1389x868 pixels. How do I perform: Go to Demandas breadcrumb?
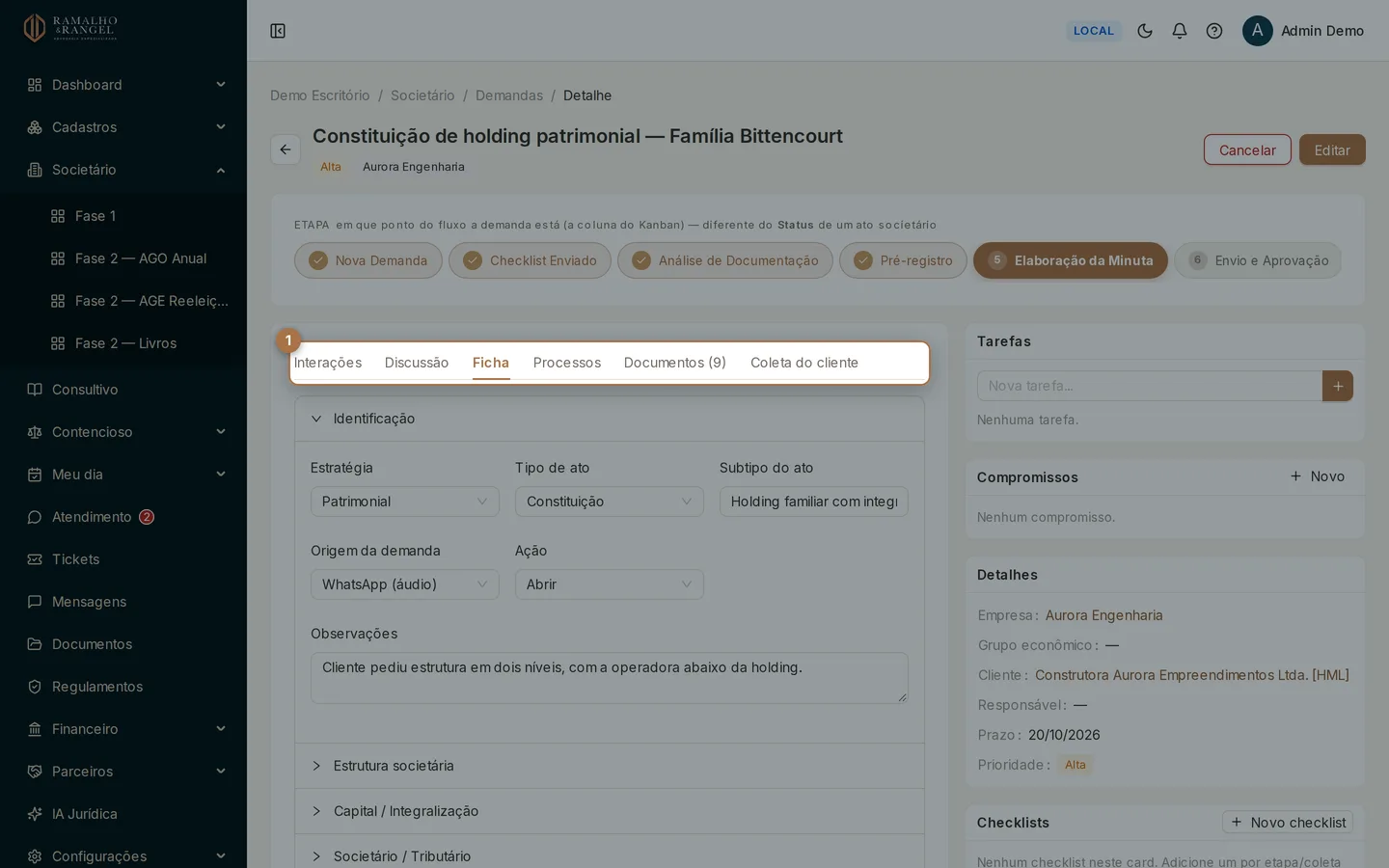pos(509,95)
